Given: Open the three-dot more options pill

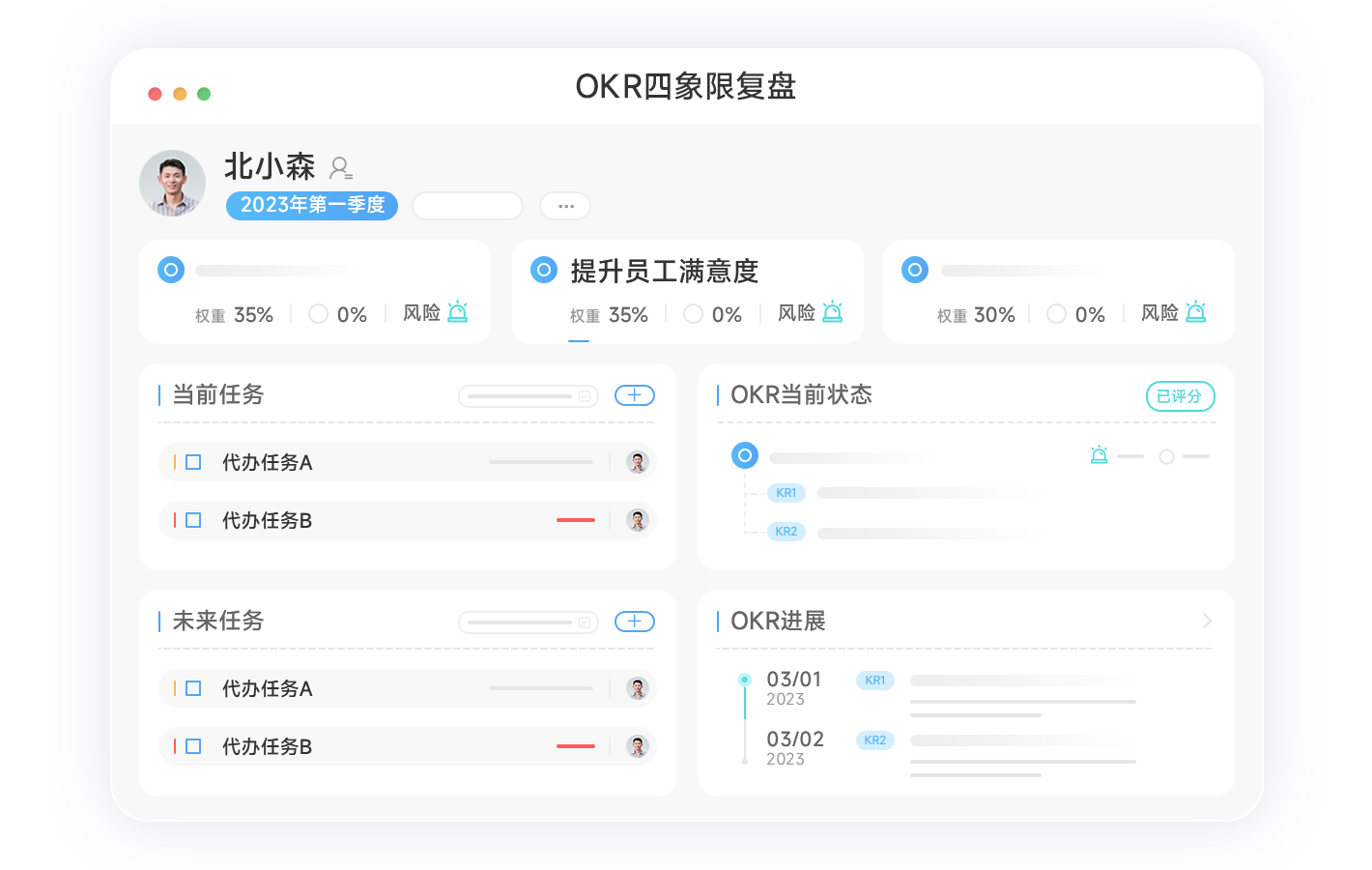Looking at the screenshot, I should click(565, 206).
